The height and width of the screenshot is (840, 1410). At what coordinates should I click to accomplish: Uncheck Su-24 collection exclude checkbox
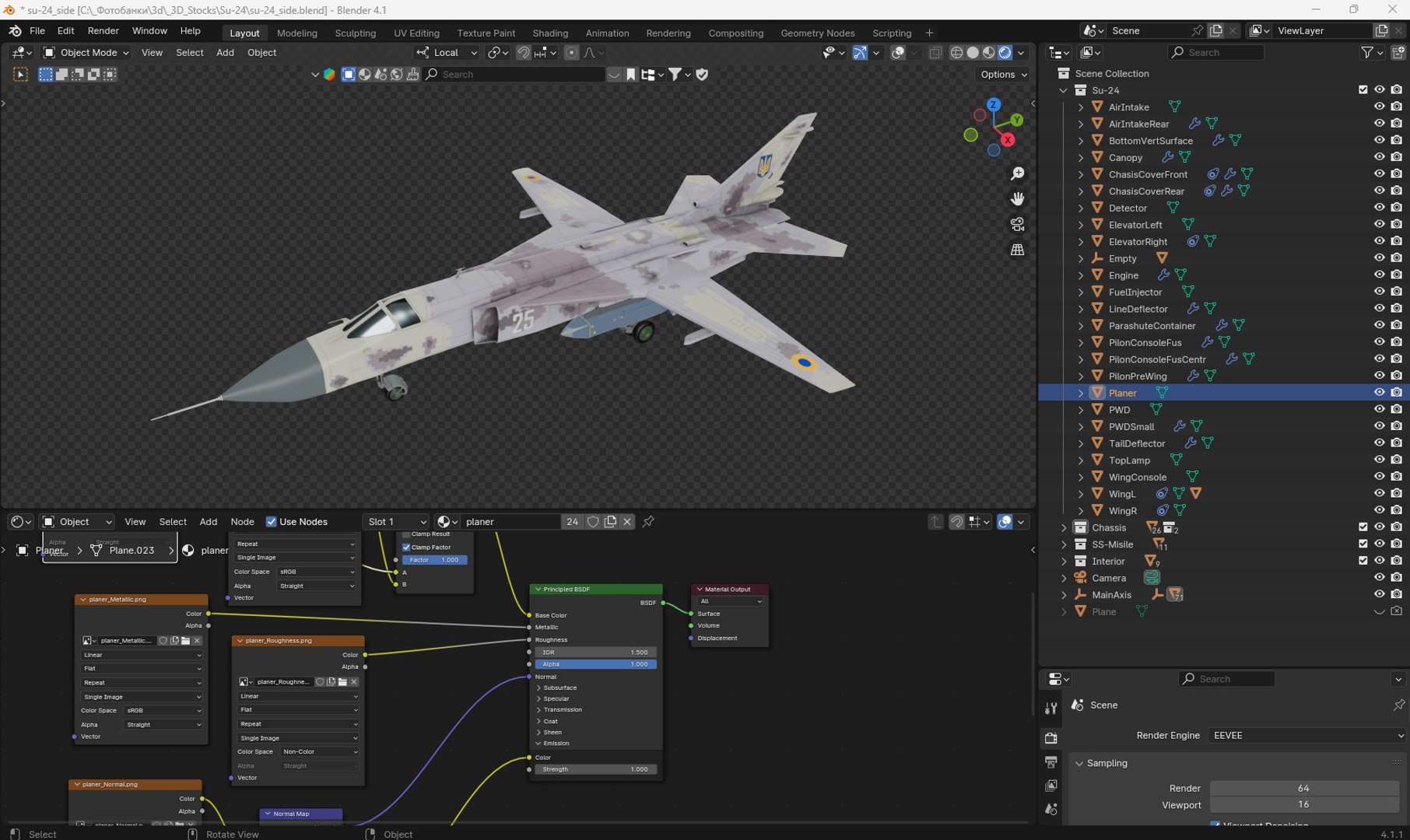(1363, 89)
